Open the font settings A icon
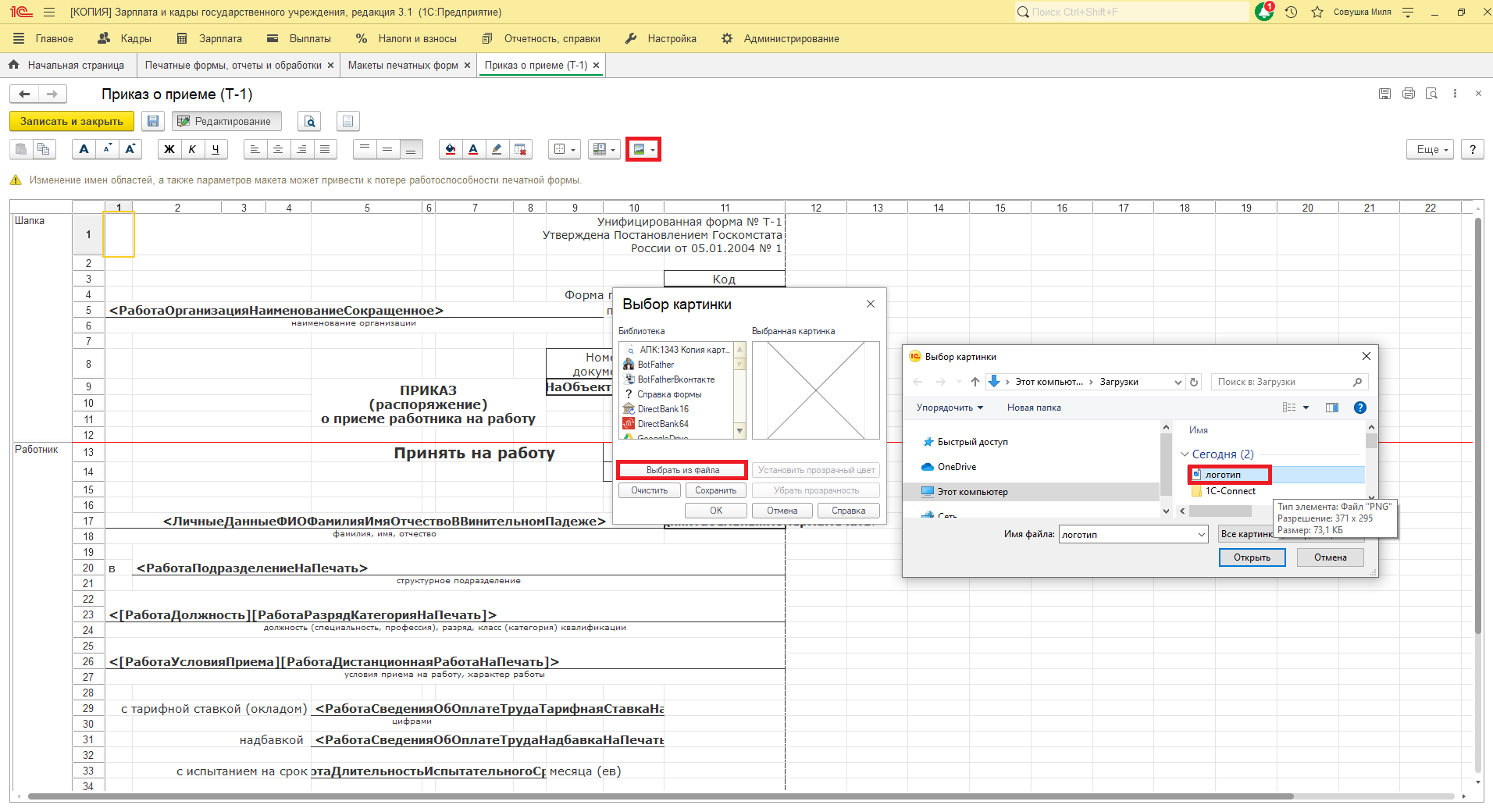1493x812 pixels. pyautogui.click(x=84, y=149)
